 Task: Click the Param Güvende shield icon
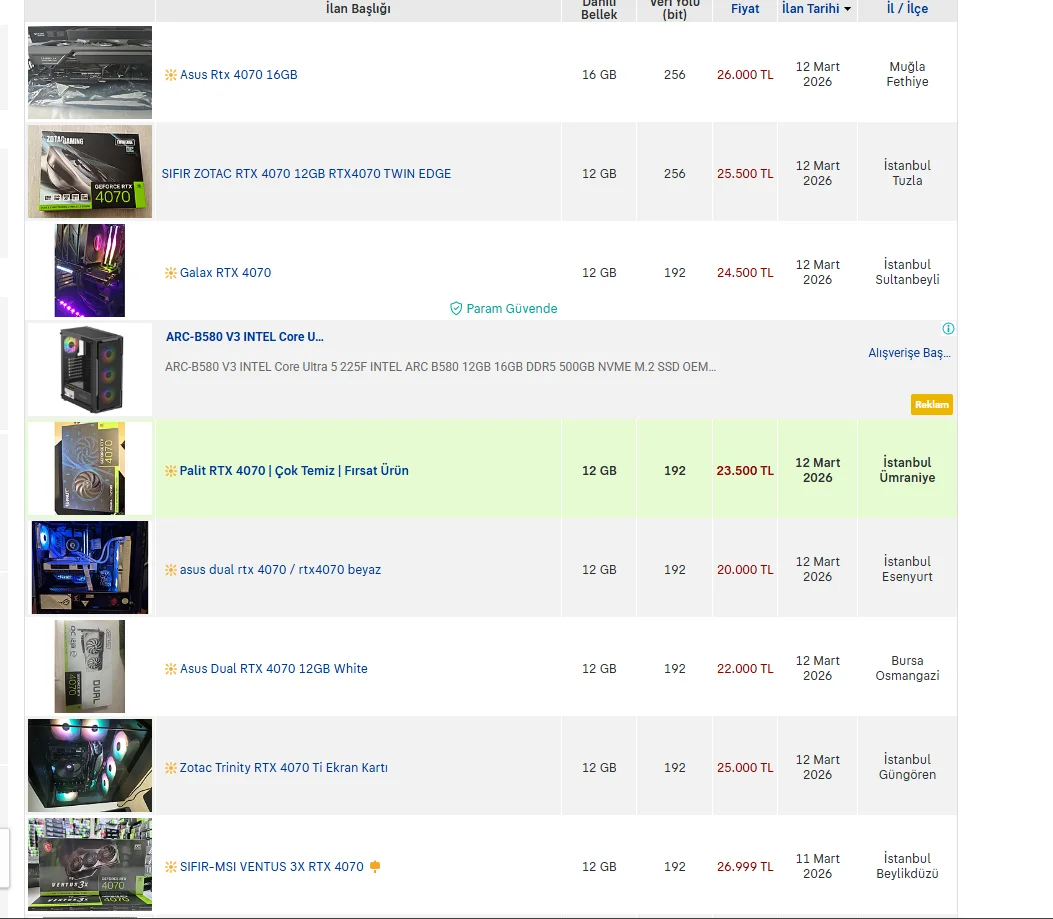click(x=456, y=308)
